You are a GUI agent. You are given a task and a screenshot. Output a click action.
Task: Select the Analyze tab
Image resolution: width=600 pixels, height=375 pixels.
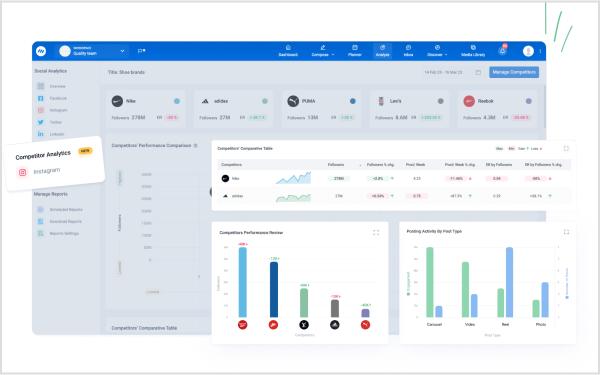382,51
